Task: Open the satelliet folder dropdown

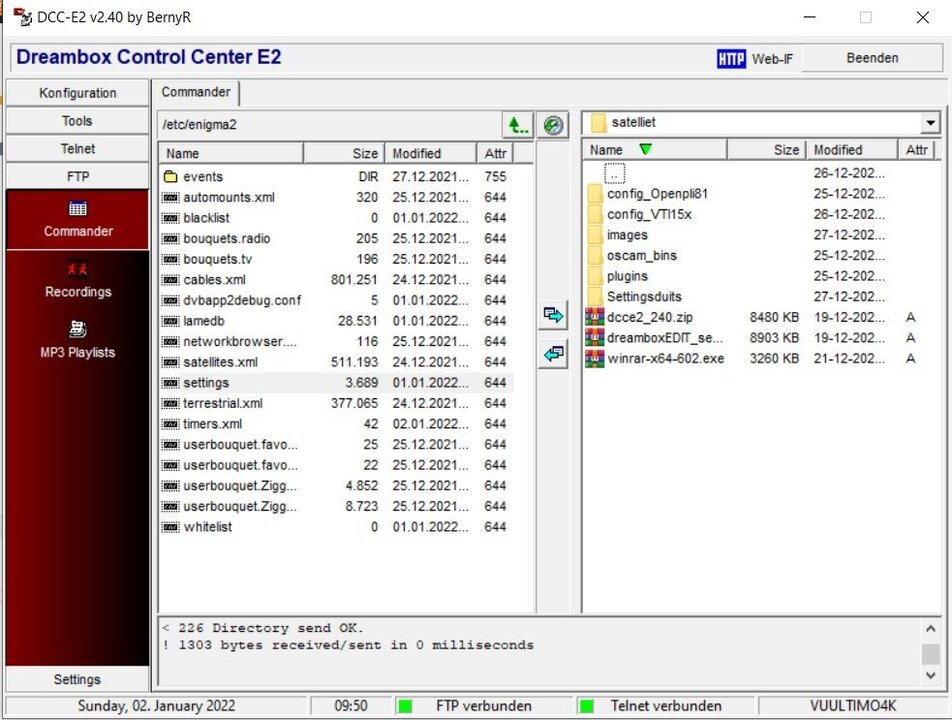Action: click(930, 122)
